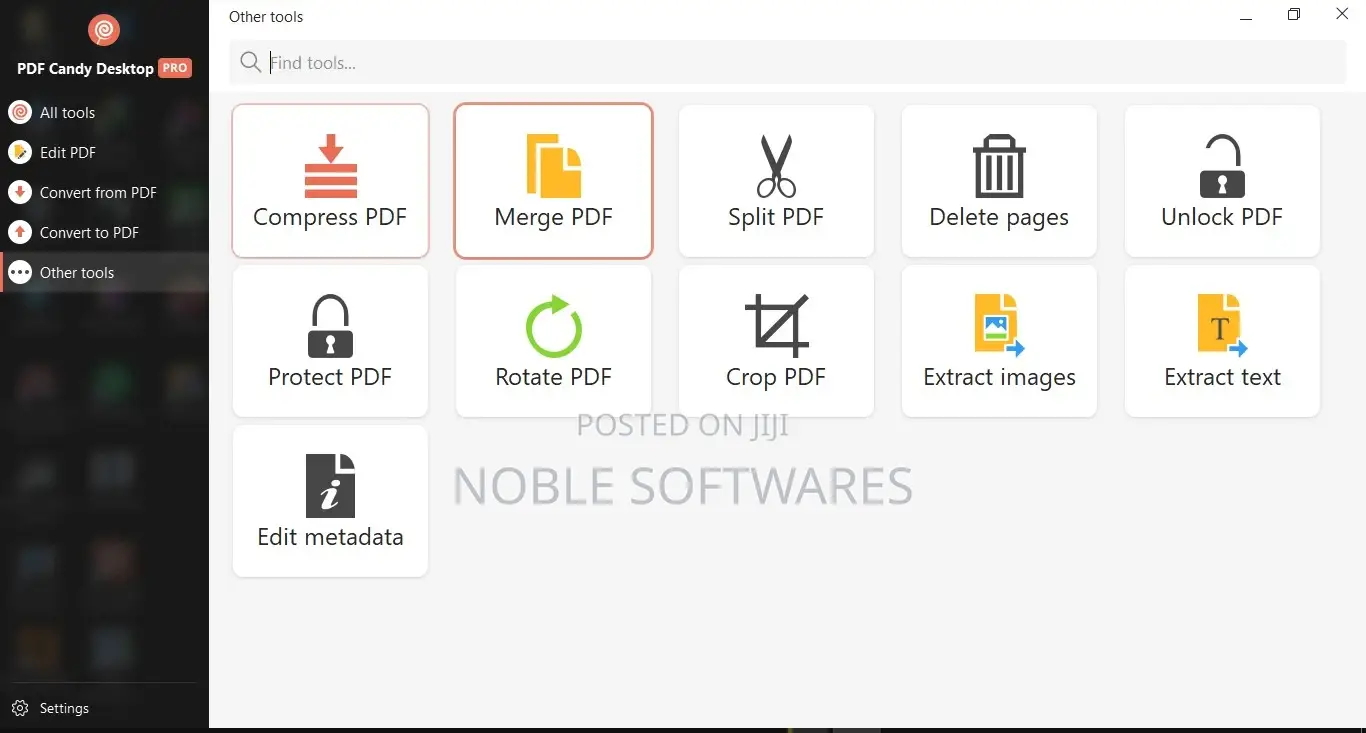Open the Delete pages trash icon
Image resolution: width=1366 pixels, height=733 pixels.
click(x=999, y=166)
